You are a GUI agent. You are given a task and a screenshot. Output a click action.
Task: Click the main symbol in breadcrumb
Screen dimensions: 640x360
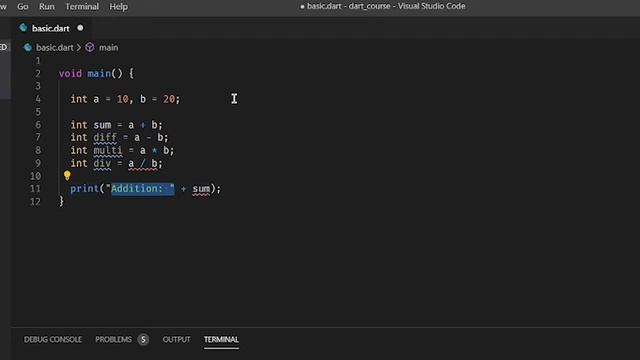tap(108, 48)
